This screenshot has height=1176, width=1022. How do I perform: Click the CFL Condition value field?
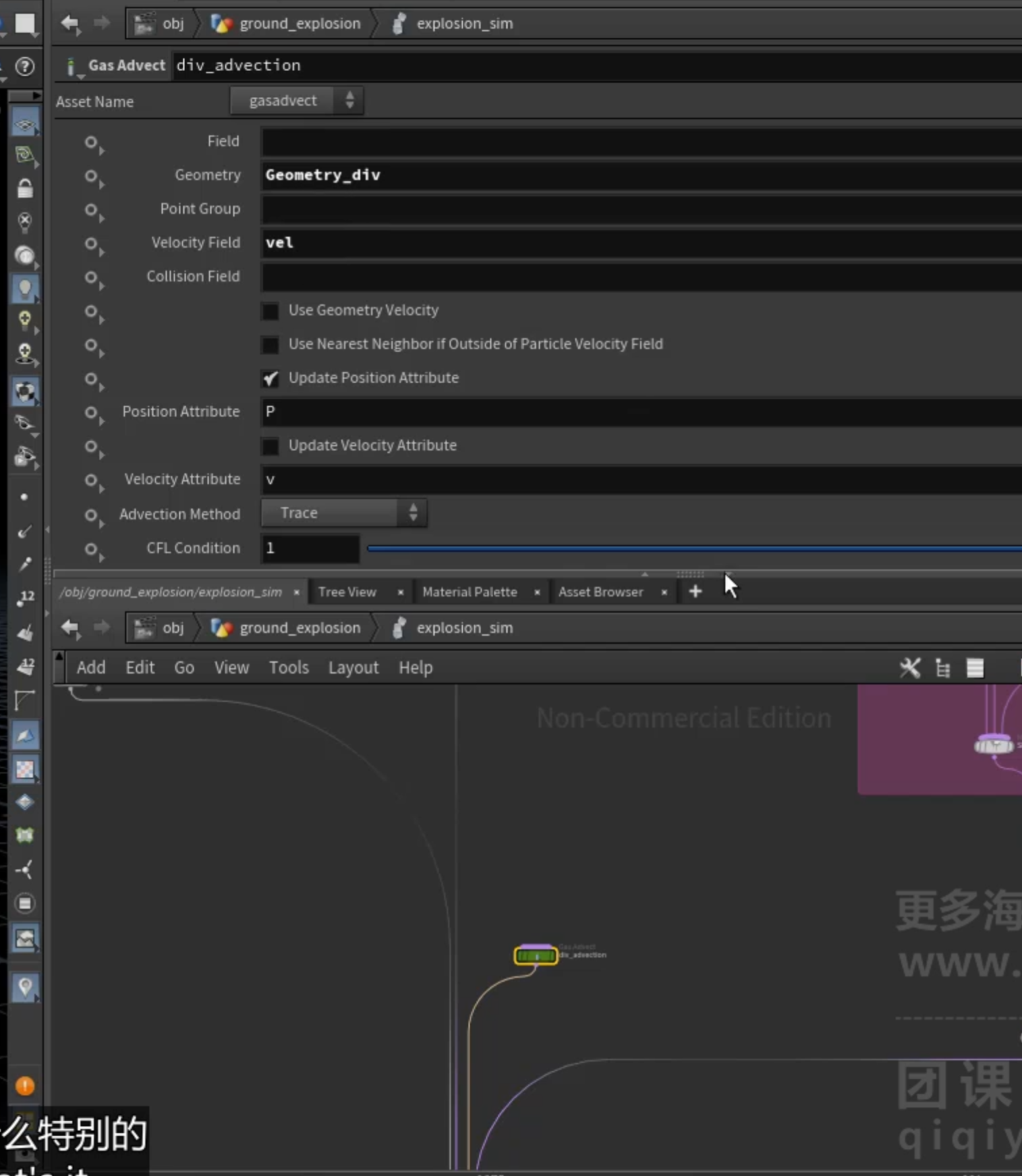pos(310,548)
